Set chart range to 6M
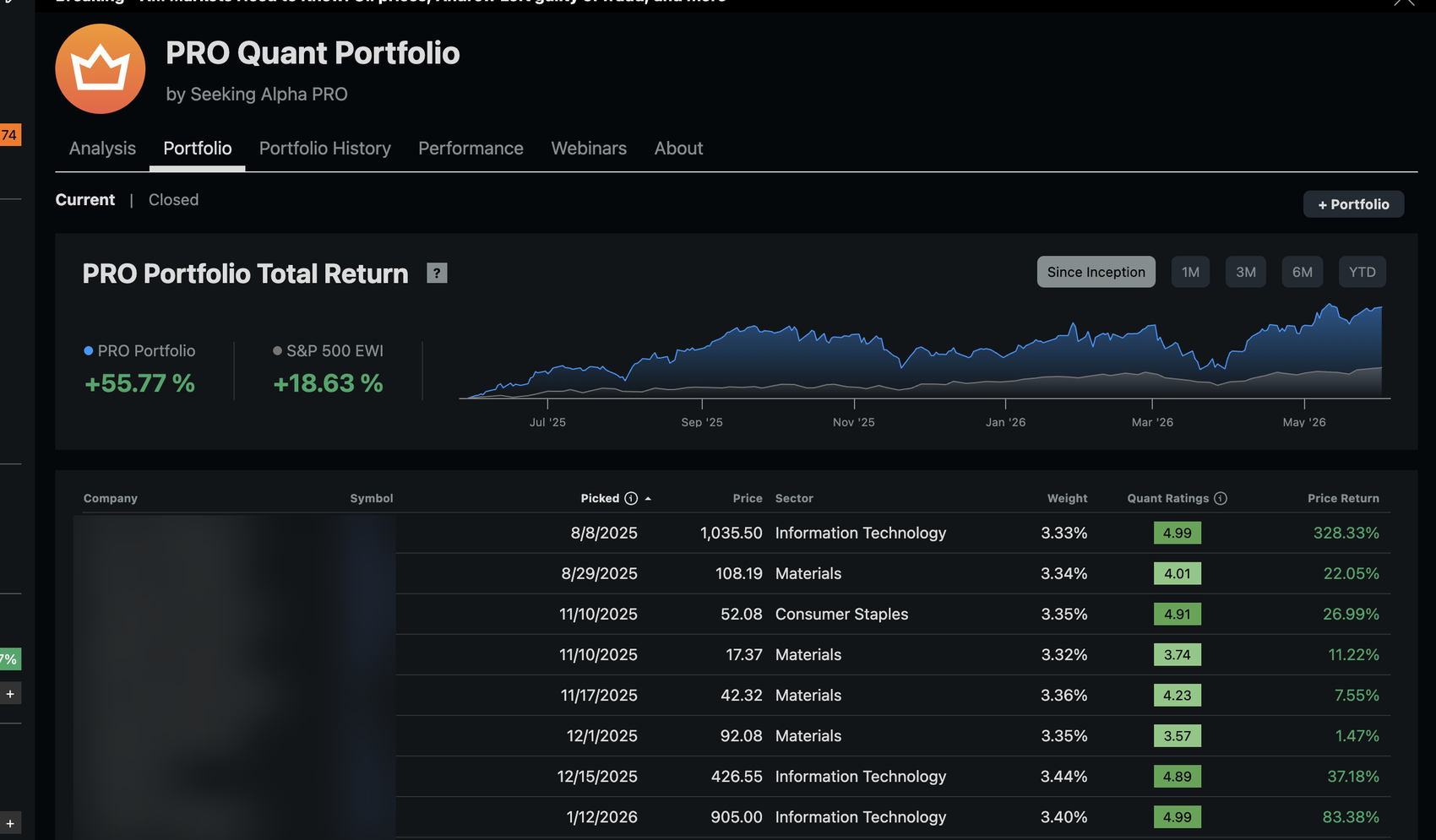The height and width of the screenshot is (840, 1436). [1302, 272]
